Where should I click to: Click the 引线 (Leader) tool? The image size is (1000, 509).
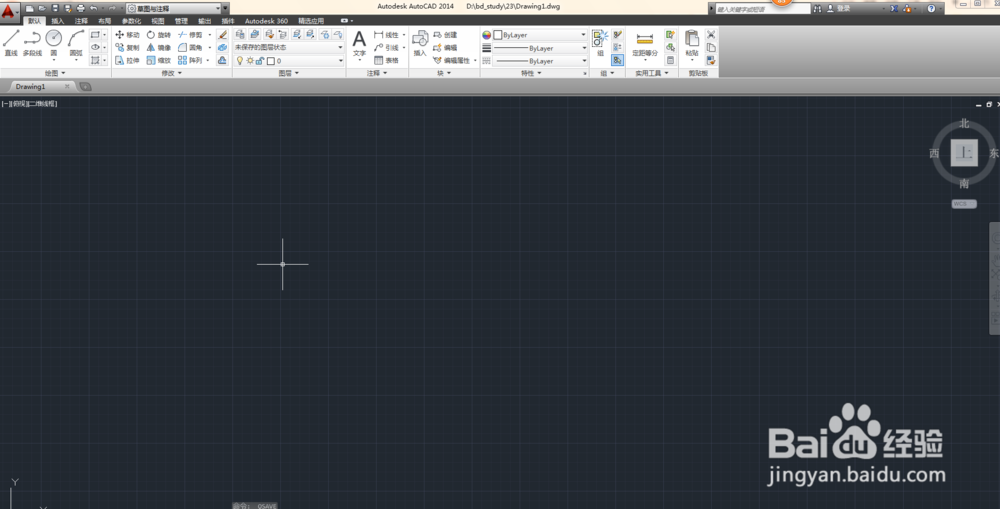coord(386,47)
